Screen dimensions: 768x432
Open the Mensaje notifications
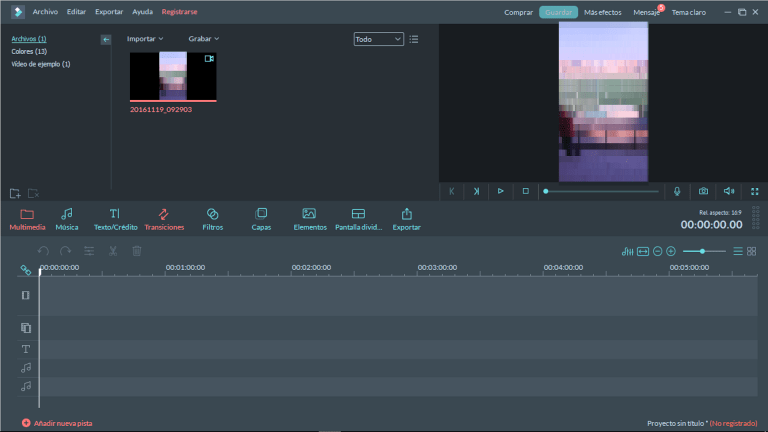(647, 12)
